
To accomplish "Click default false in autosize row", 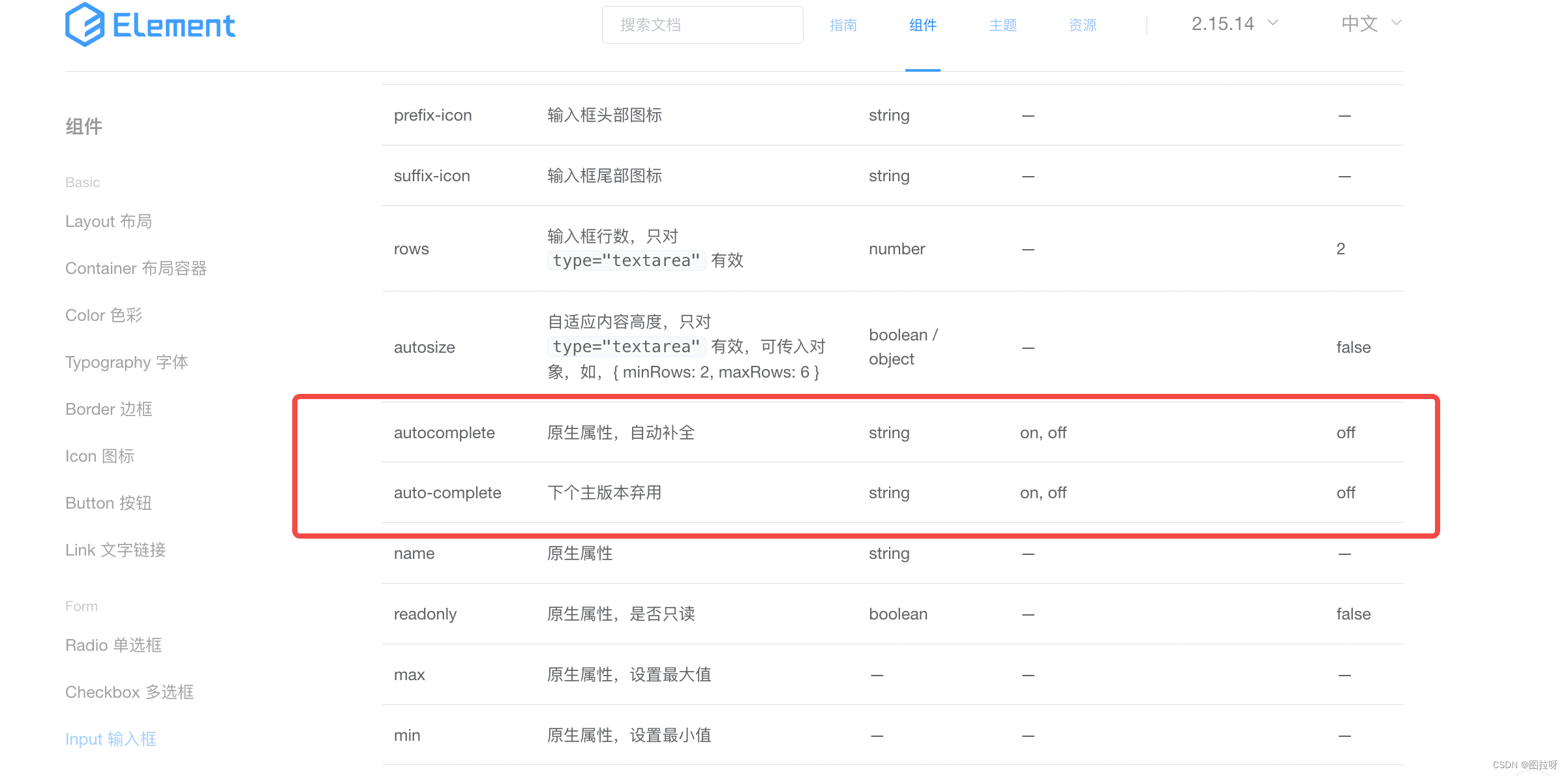I will (1353, 348).
